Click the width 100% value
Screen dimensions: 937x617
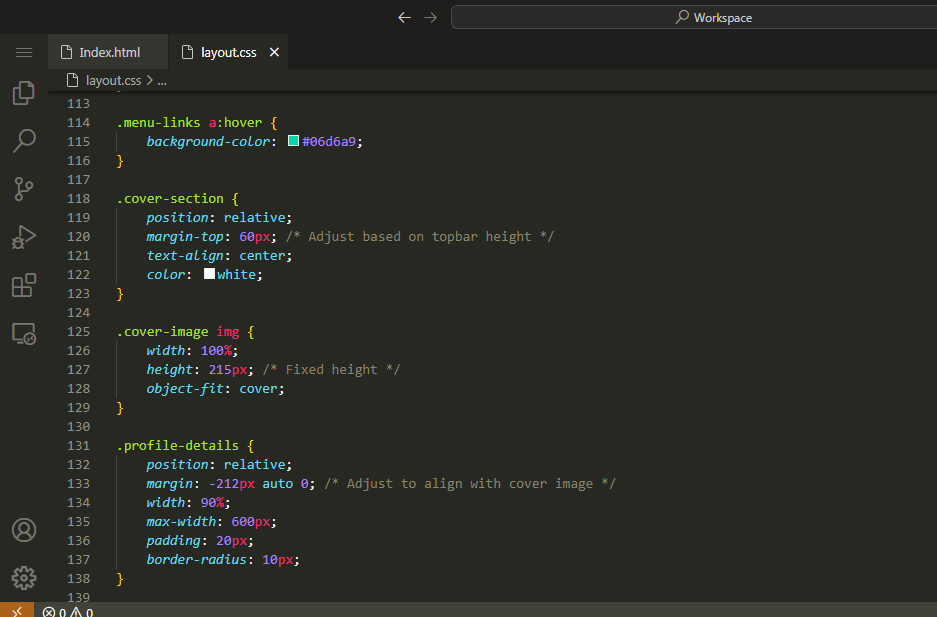point(216,351)
